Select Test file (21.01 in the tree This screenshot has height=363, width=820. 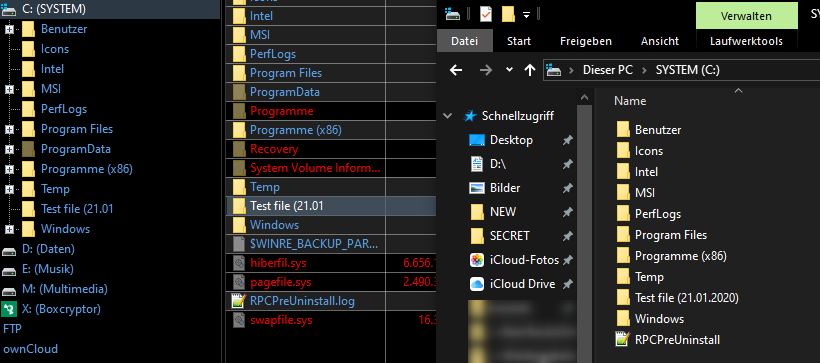point(77,209)
